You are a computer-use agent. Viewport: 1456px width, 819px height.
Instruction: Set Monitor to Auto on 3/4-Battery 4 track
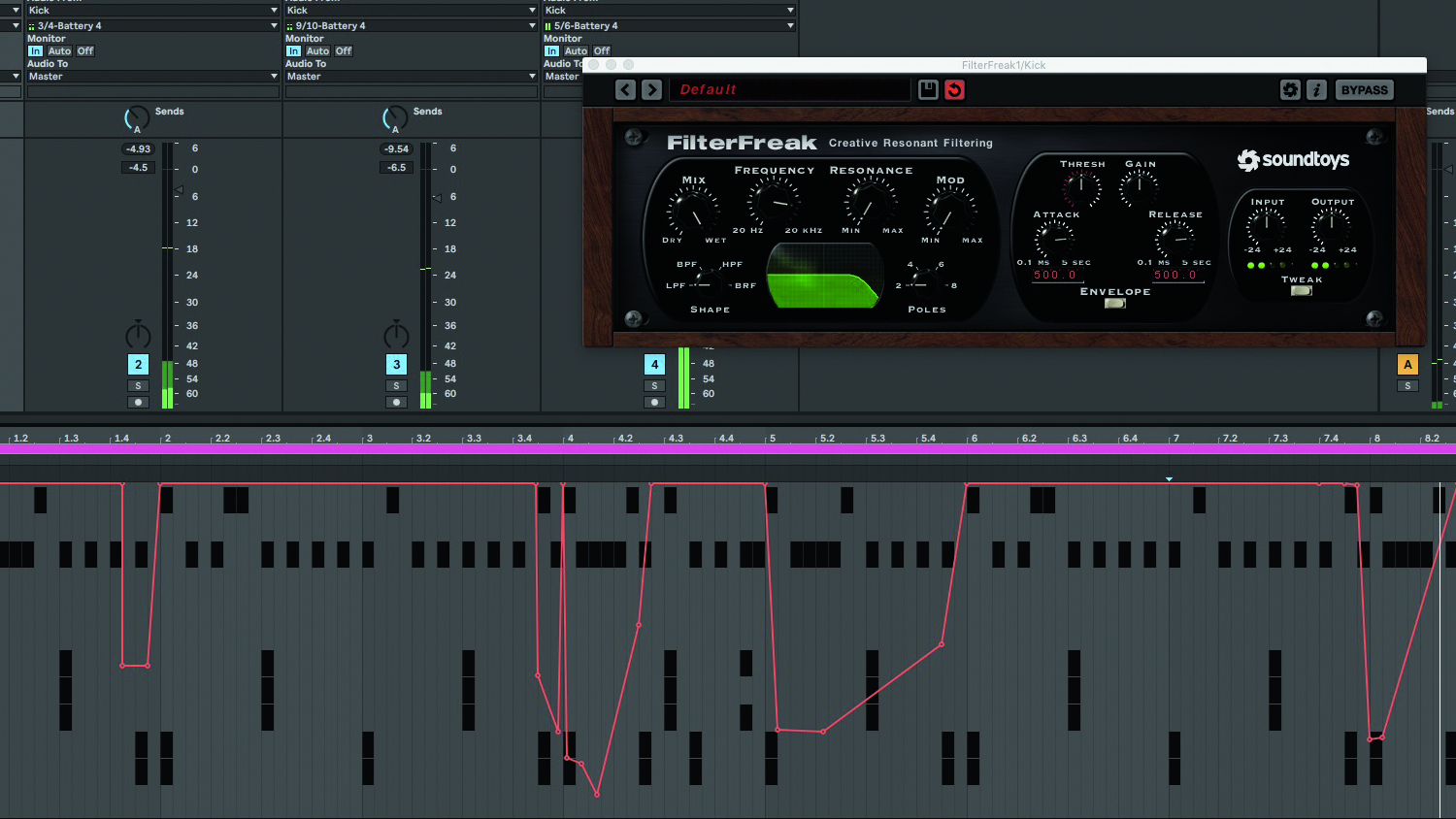coord(59,51)
